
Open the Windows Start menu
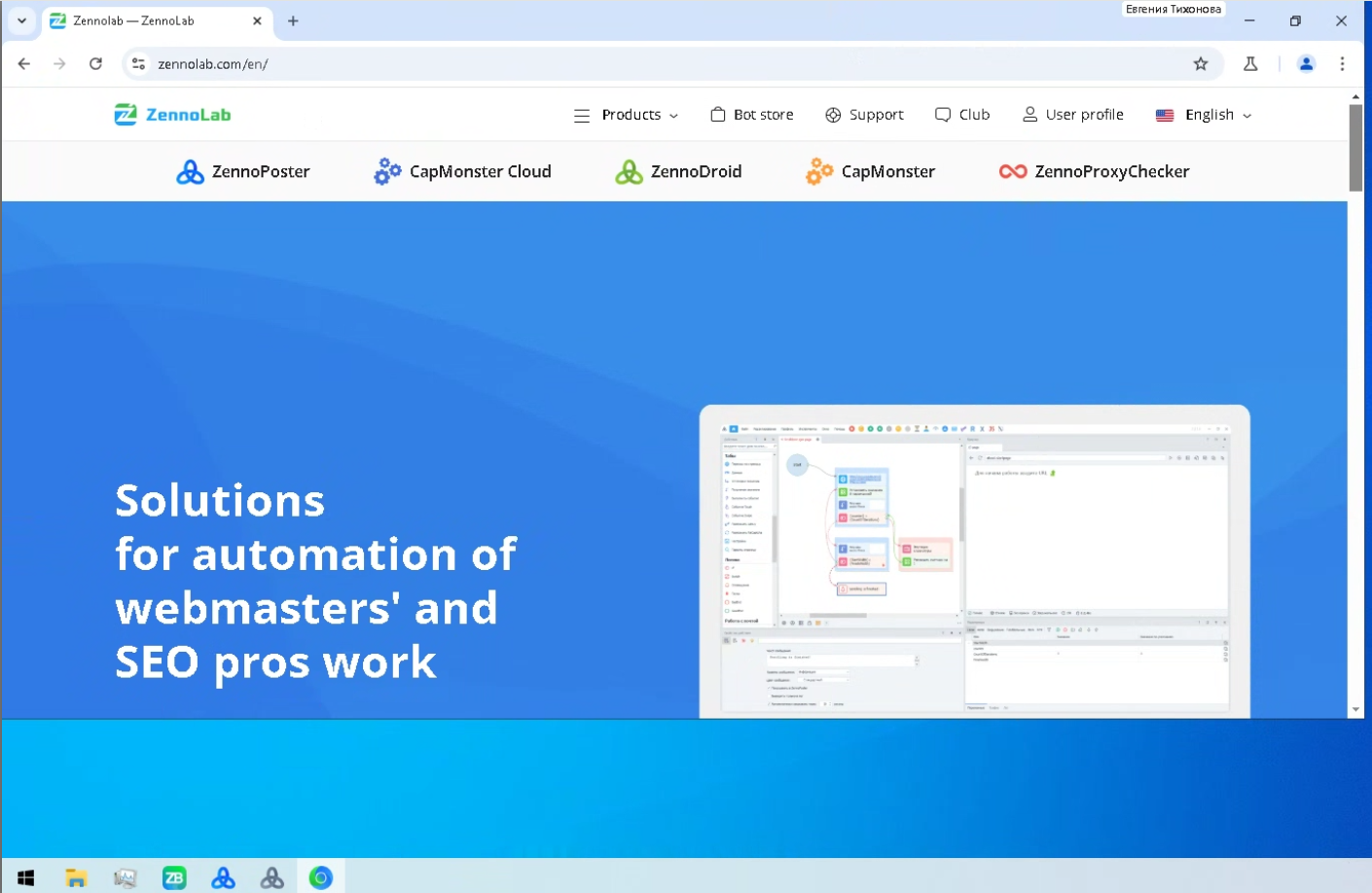pyautogui.click(x=26, y=877)
